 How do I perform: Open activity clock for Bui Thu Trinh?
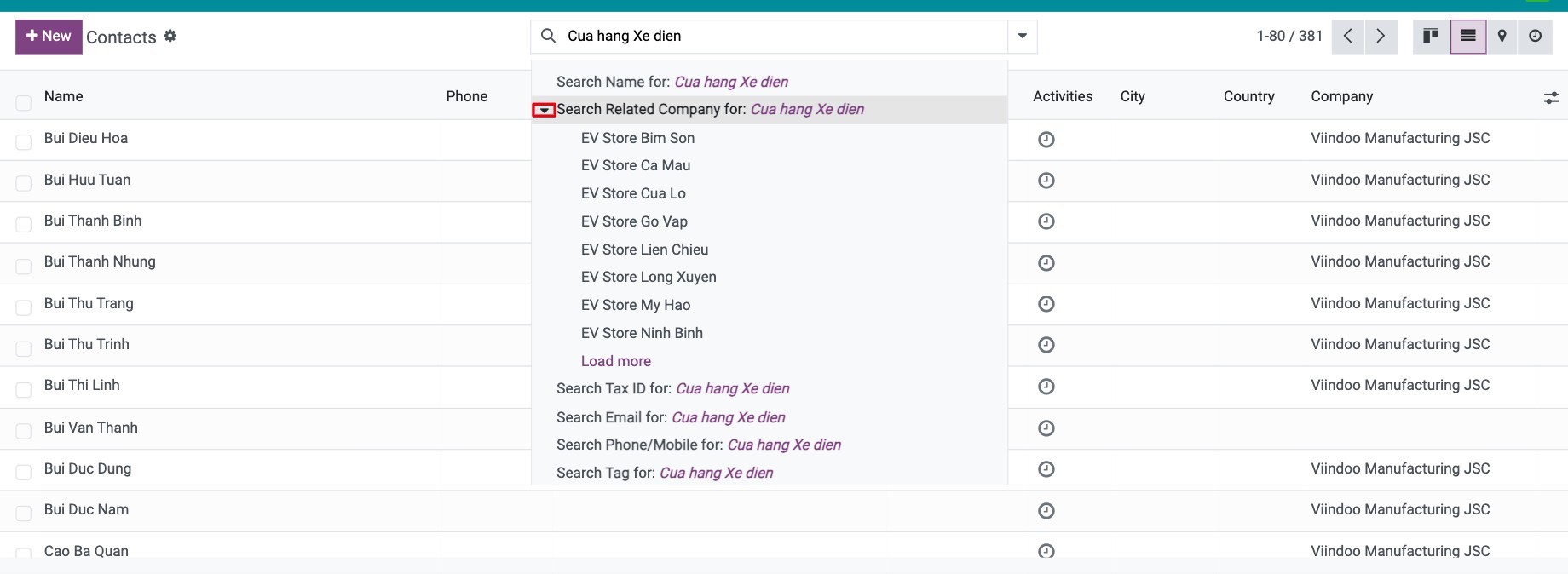pyautogui.click(x=1046, y=345)
